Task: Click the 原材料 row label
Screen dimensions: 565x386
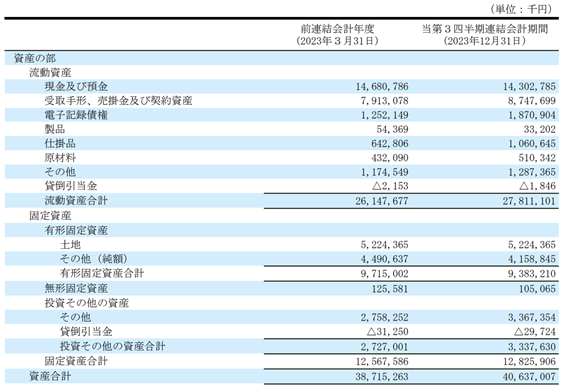Action: 60,157
